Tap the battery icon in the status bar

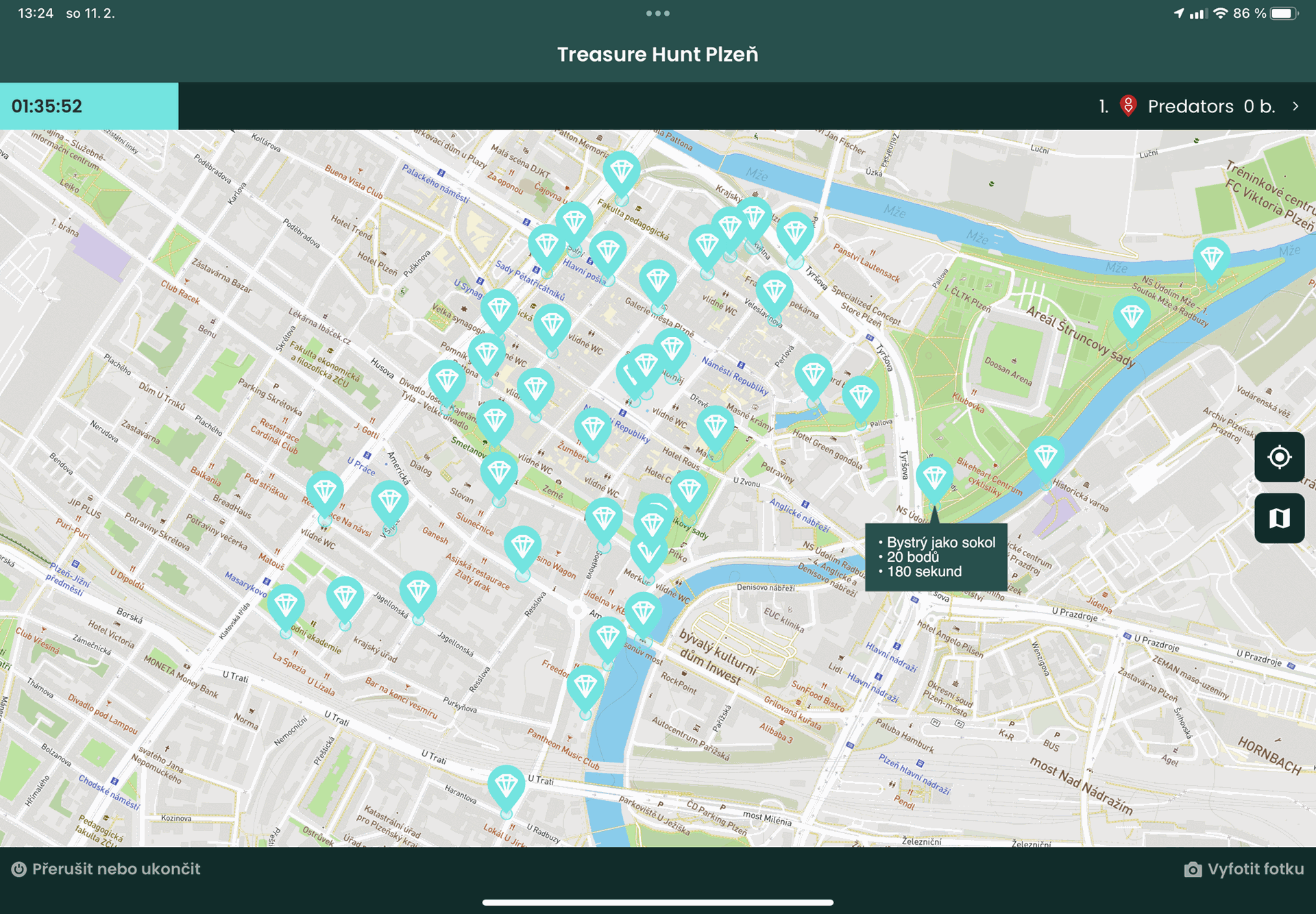coord(1284,13)
